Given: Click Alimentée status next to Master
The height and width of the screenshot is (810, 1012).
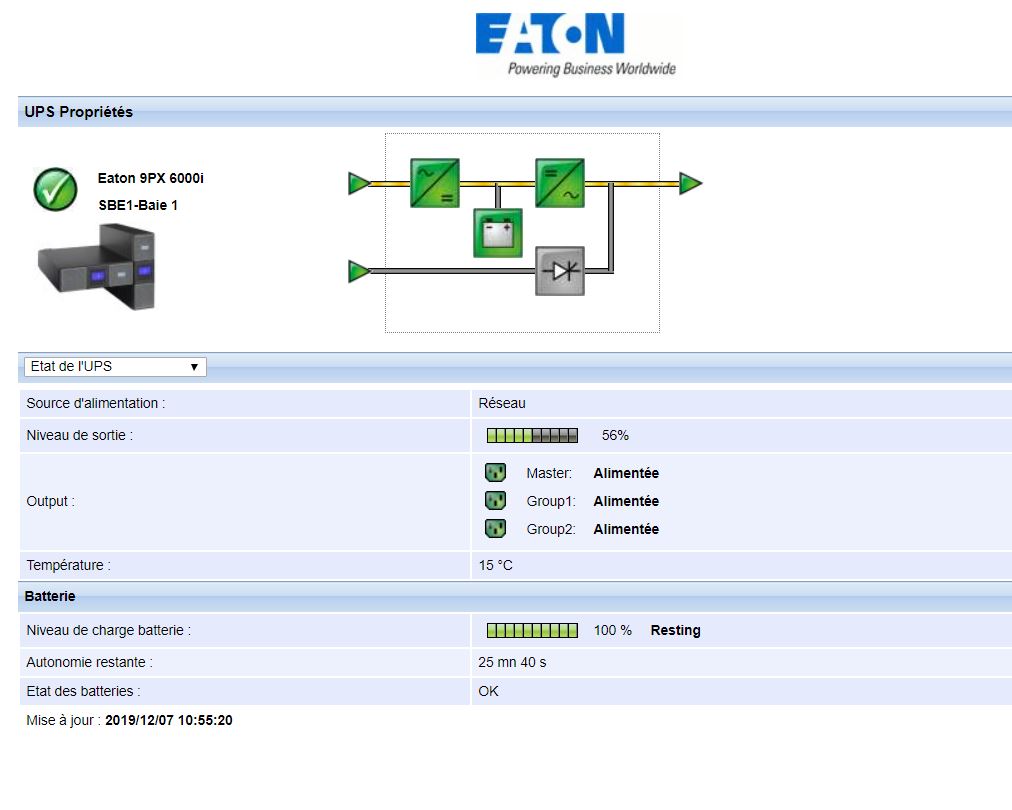Looking at the screenshot, I should (x=626, y=473).
